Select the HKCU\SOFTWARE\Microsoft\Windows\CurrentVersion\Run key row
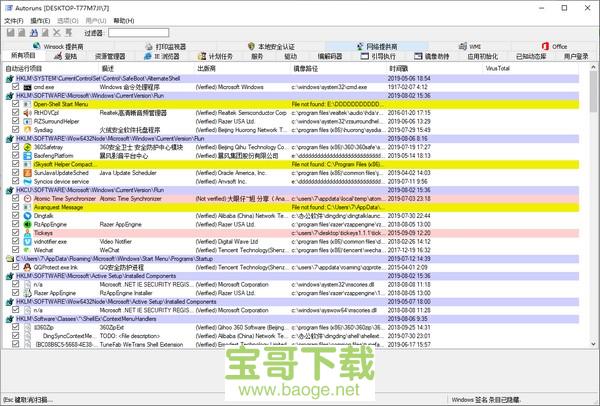Screen dimensions: 600x406 tap(292, 190)
